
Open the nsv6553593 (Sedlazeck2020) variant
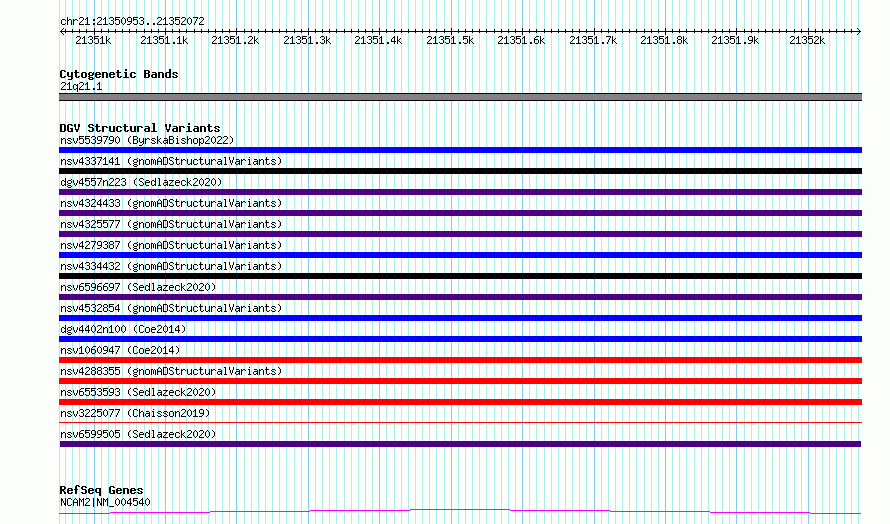[138, 392]
